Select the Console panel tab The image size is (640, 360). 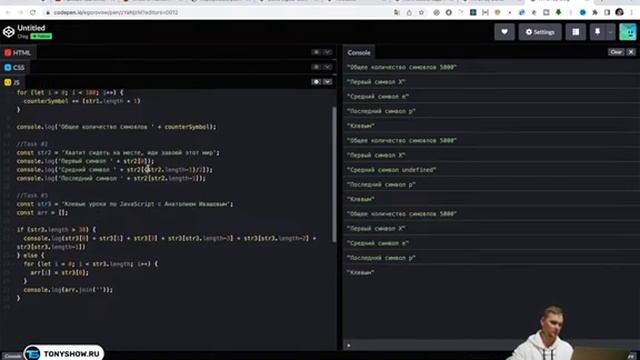pyautogui.click(x=359, y=53)
